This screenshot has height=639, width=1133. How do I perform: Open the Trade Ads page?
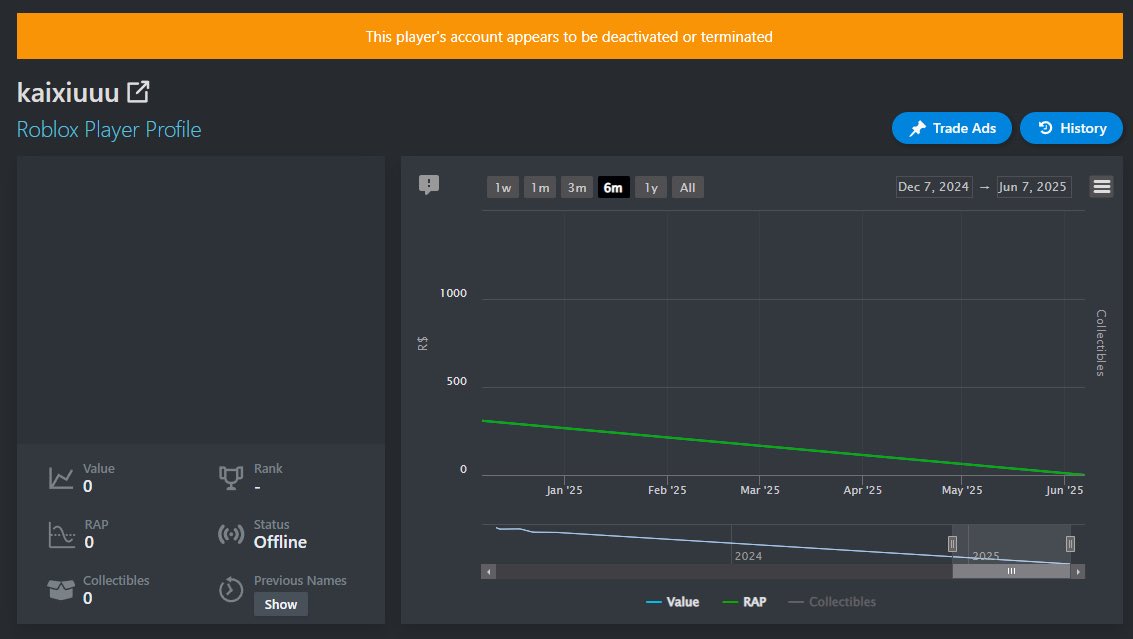click(952, 128)
